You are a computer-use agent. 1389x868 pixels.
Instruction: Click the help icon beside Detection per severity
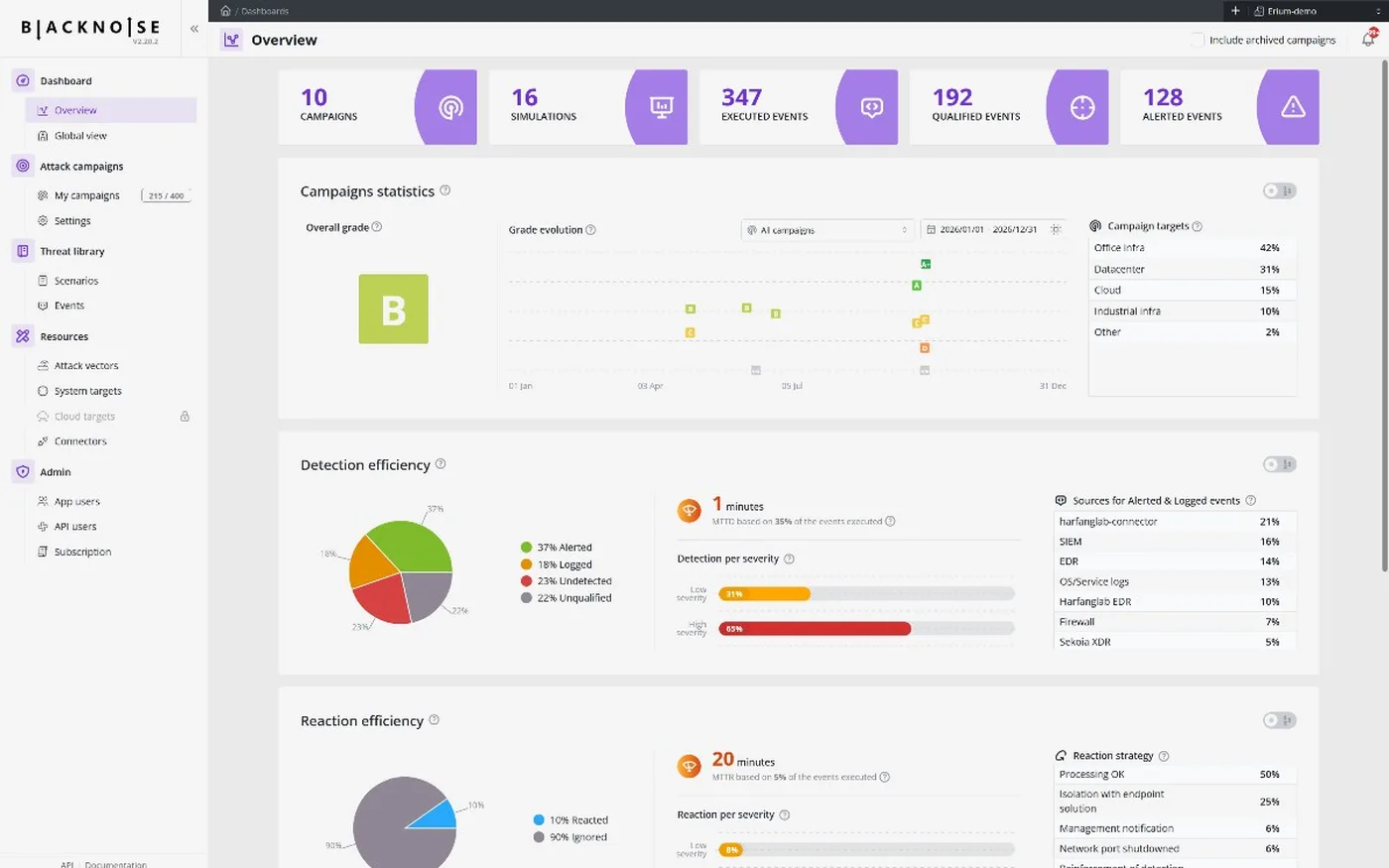pos(790,559)
